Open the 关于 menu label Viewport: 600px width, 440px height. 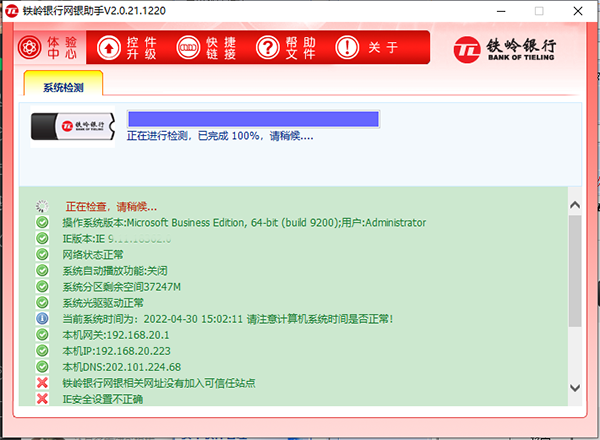click(x=383, y=48)
